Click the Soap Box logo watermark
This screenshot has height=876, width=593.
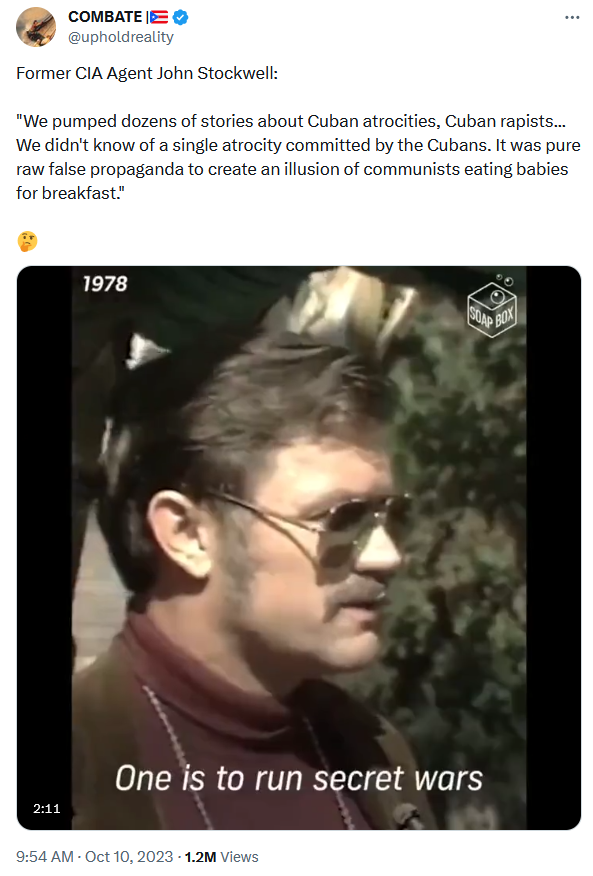(492, 306)
